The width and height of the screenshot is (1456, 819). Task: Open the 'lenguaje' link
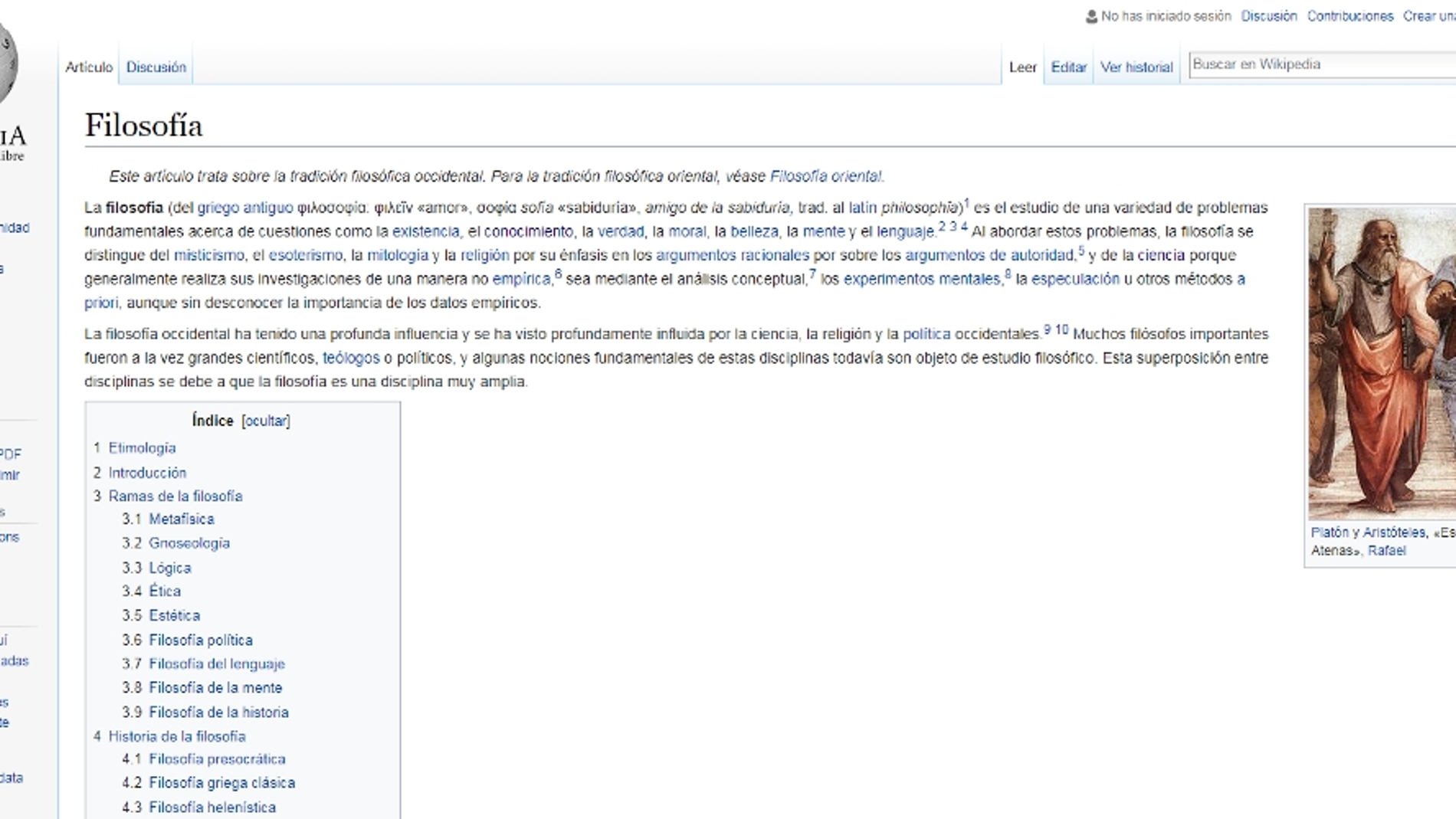(x=905, y=231)
